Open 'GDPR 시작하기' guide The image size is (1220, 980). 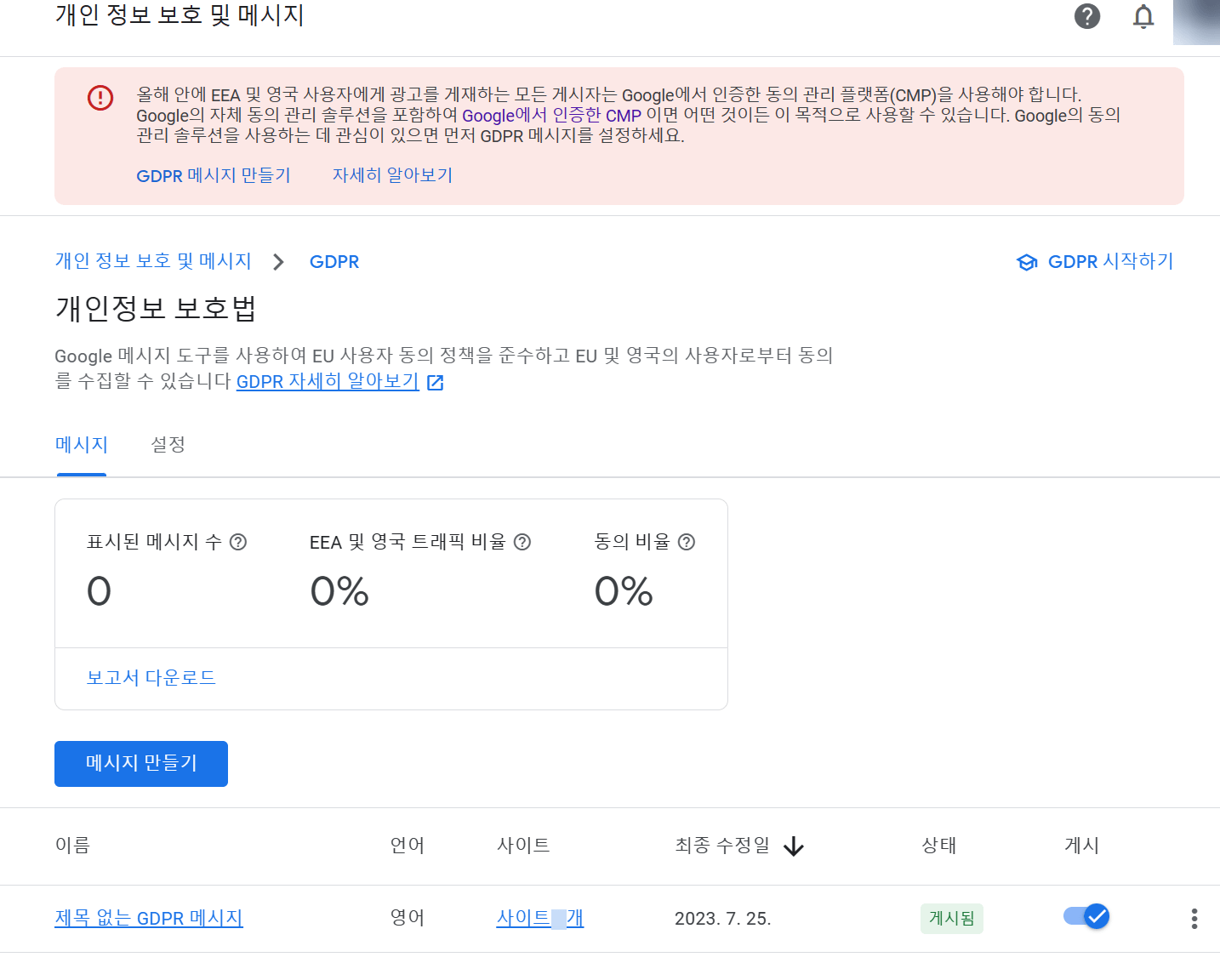point(1110,261)
